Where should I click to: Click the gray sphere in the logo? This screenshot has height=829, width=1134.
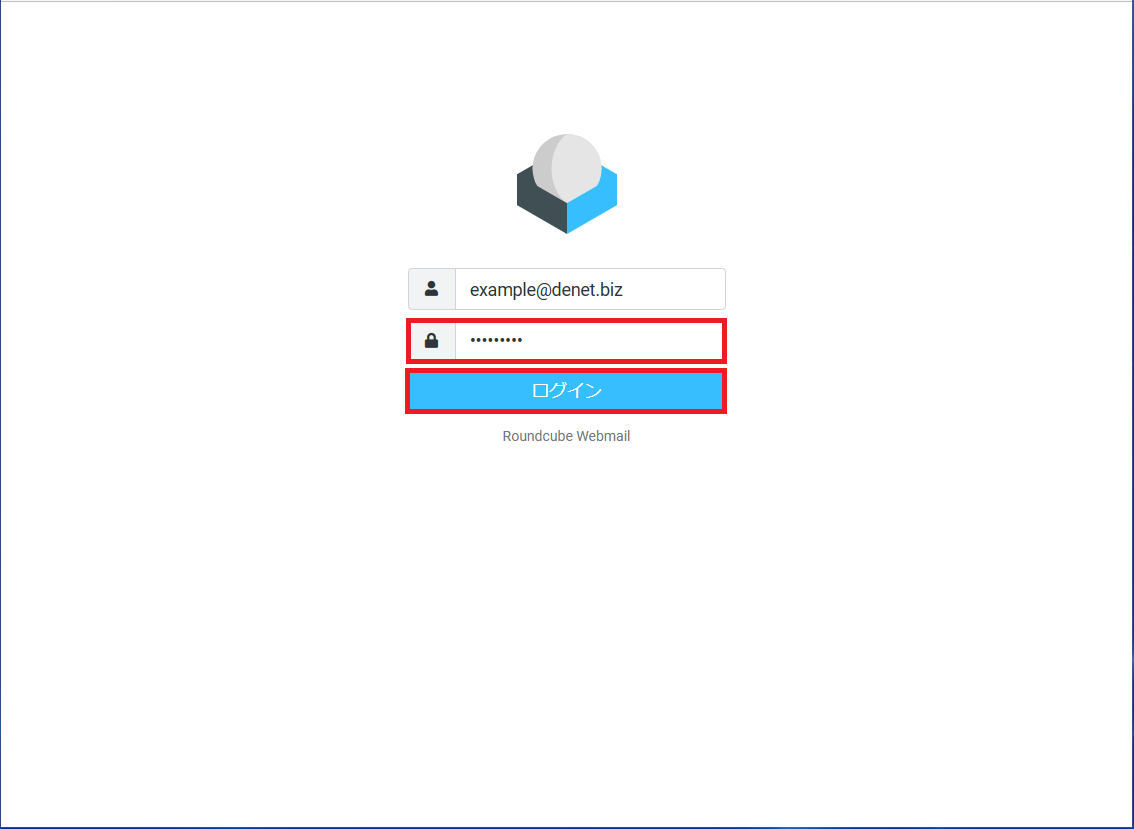coord(567,166)
